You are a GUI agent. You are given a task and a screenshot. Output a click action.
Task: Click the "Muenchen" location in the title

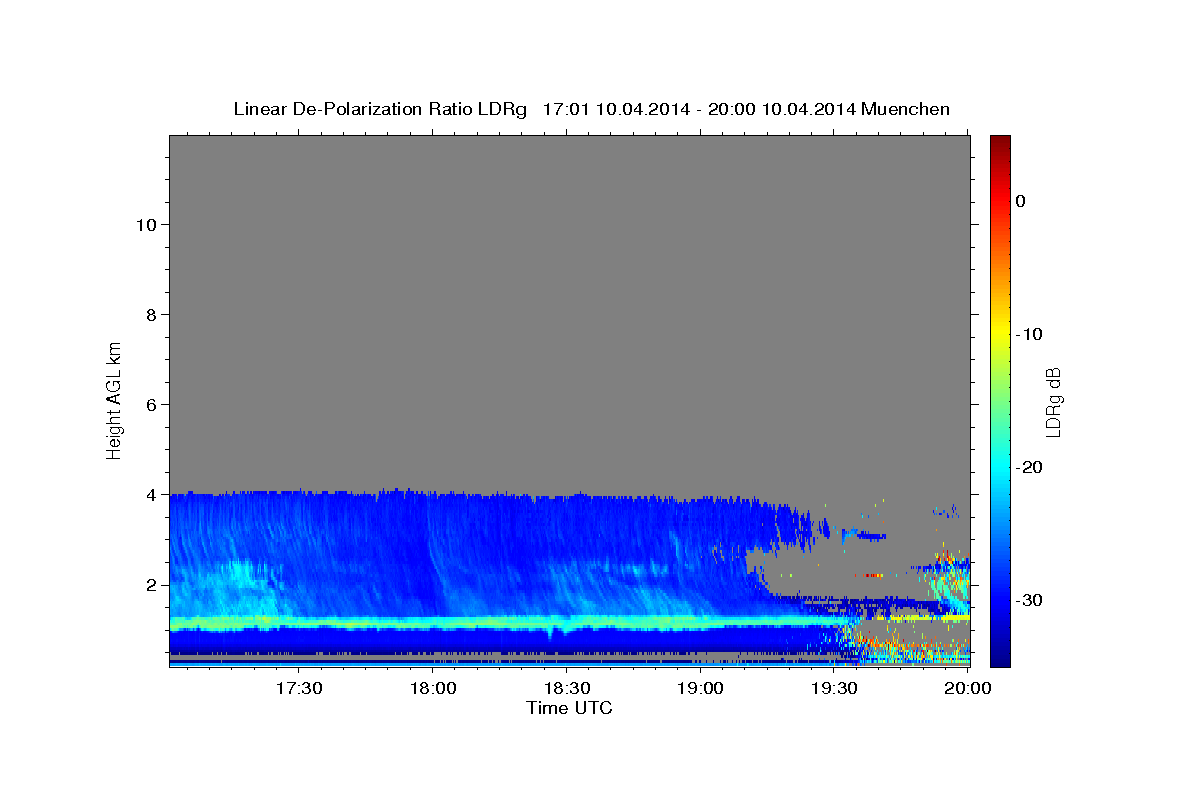906,109
